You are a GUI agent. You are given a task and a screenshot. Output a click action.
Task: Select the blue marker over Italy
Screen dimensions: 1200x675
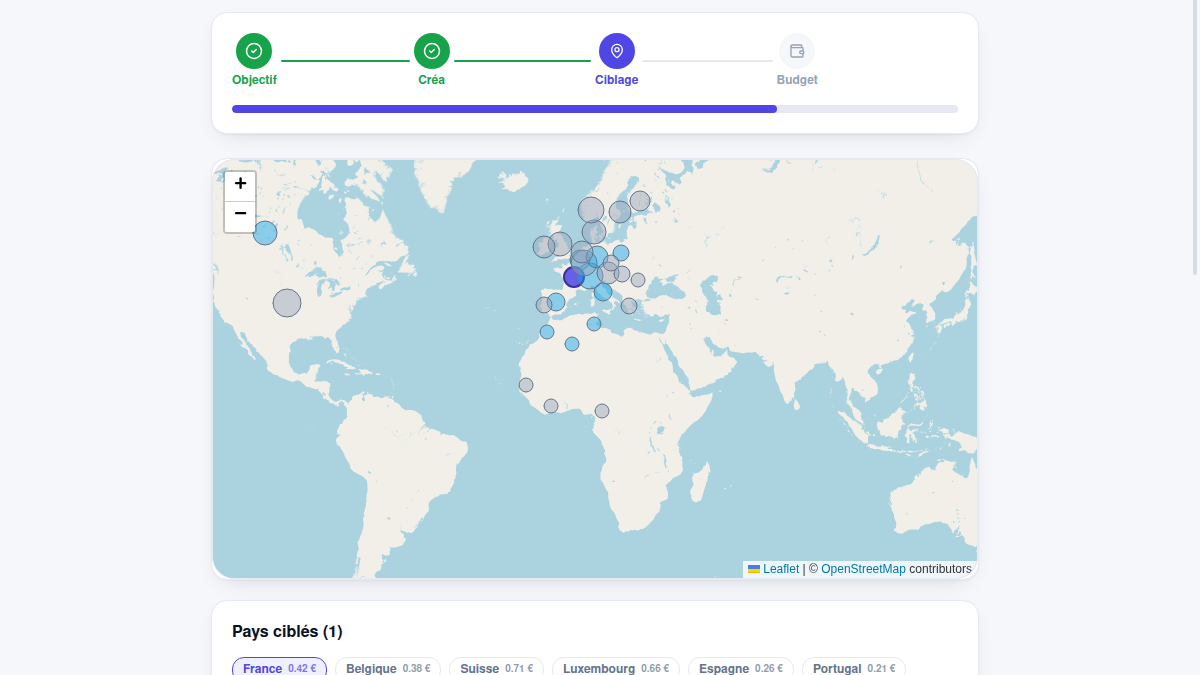coord(603,292)
